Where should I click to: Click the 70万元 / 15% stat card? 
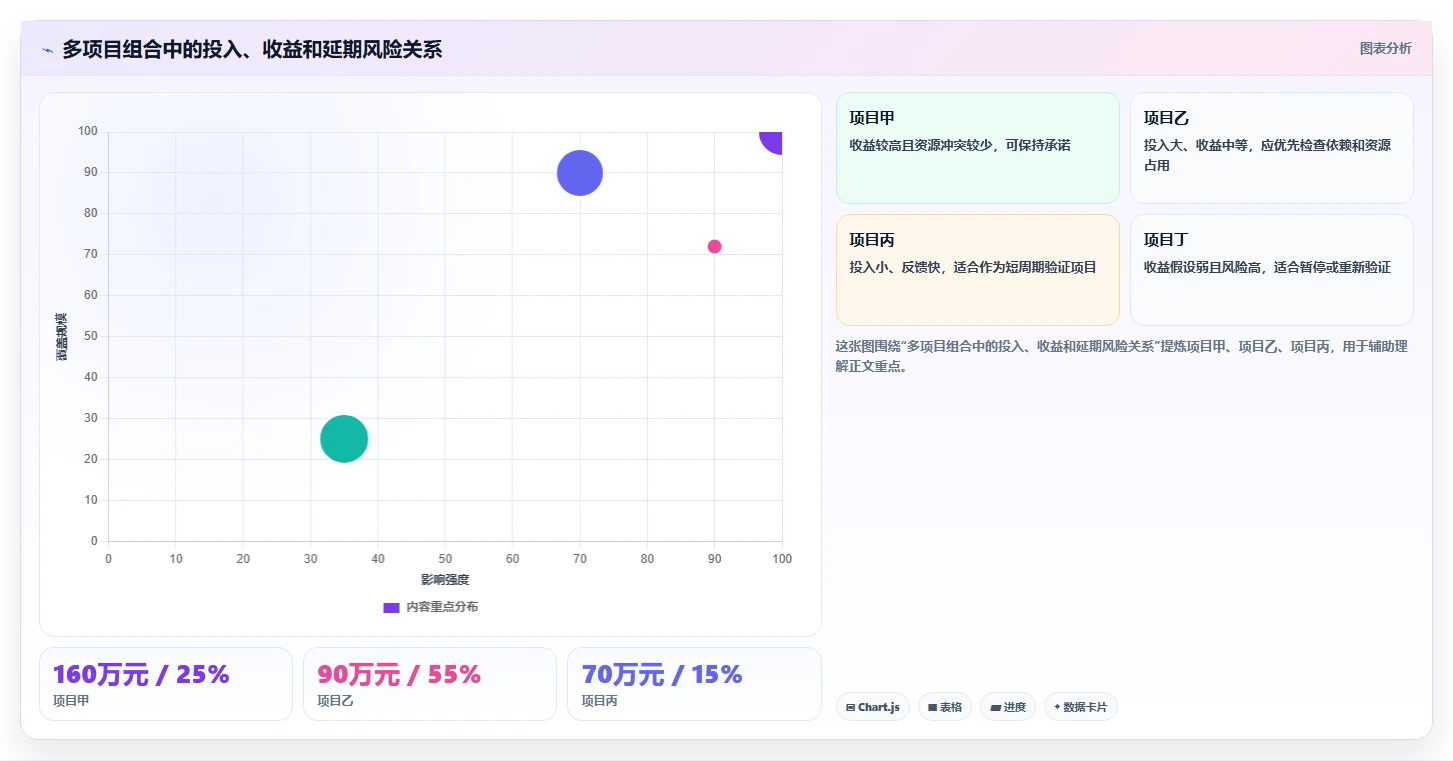694,684
